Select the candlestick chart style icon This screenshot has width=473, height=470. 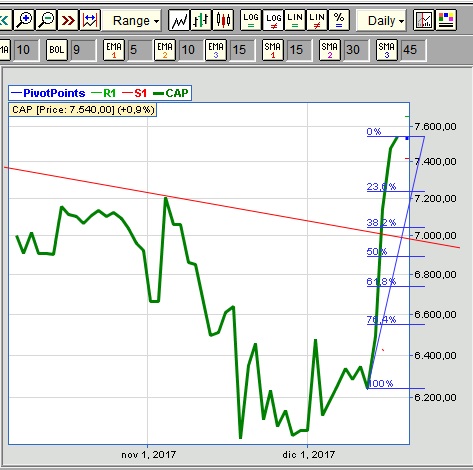click(223, 20)
